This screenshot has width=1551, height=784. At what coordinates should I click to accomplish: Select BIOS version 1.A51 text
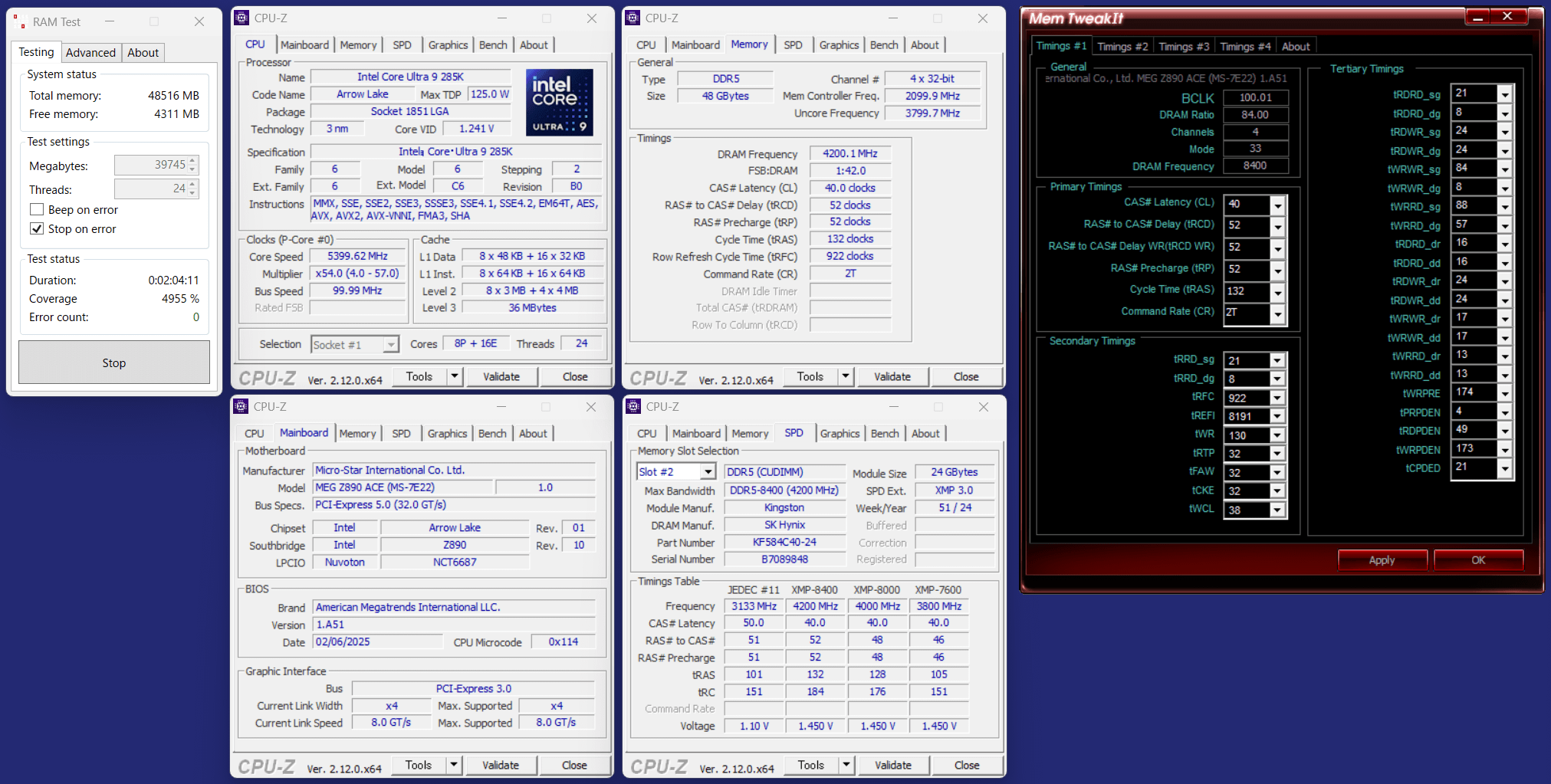pyautogui.click(x=330, y=625)
